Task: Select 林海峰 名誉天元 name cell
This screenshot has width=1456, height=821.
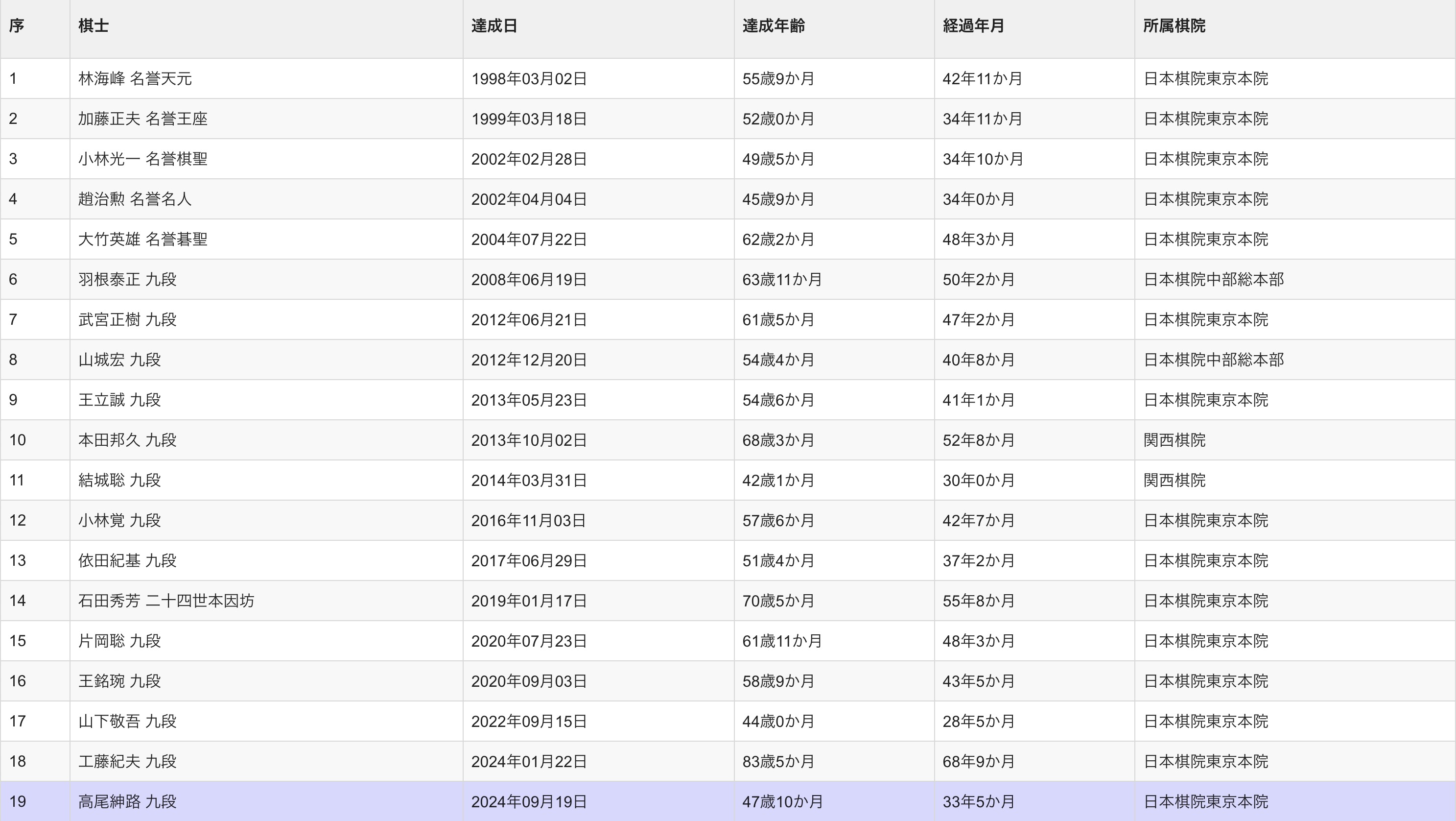Action: (135, 78)
